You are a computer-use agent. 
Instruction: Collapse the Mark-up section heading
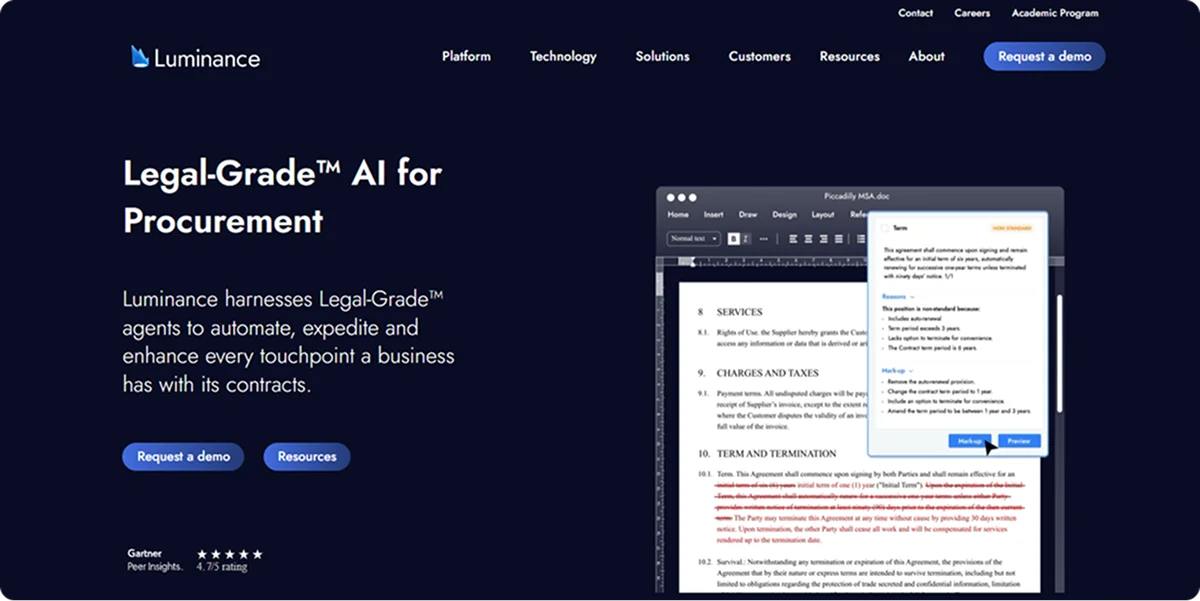(897, 370)
